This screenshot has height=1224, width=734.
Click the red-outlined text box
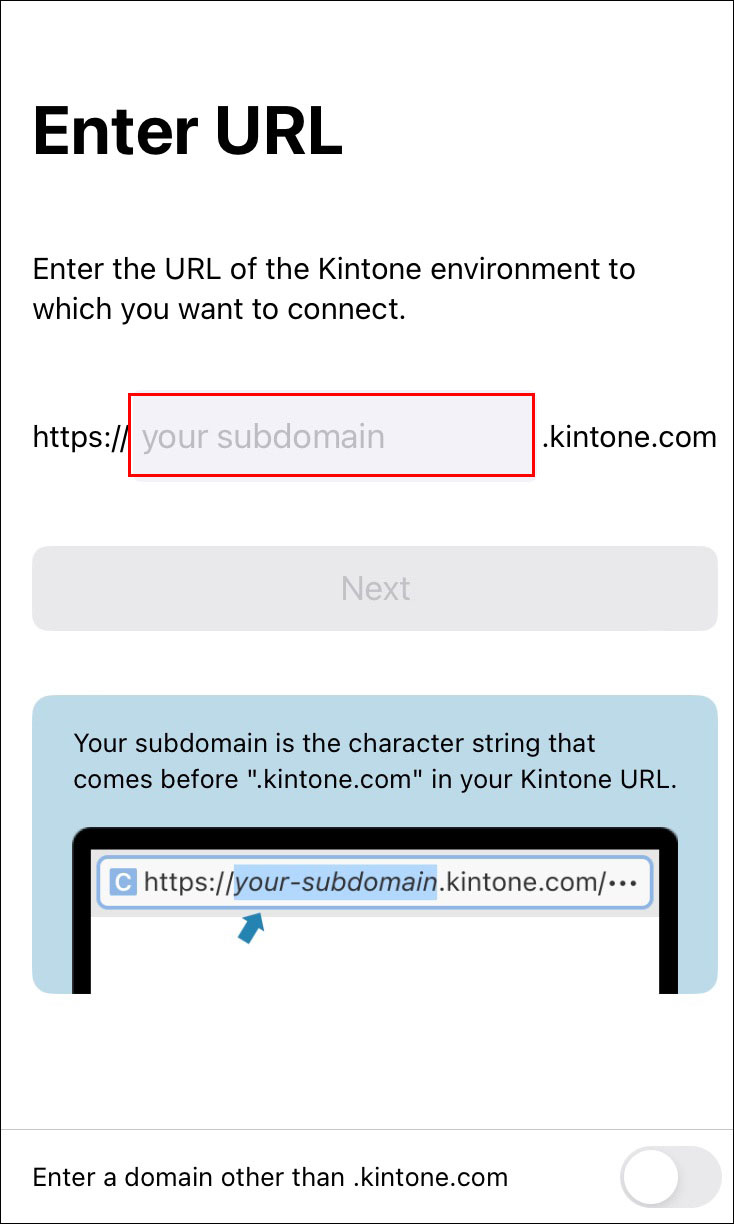[x=330, y=436]
